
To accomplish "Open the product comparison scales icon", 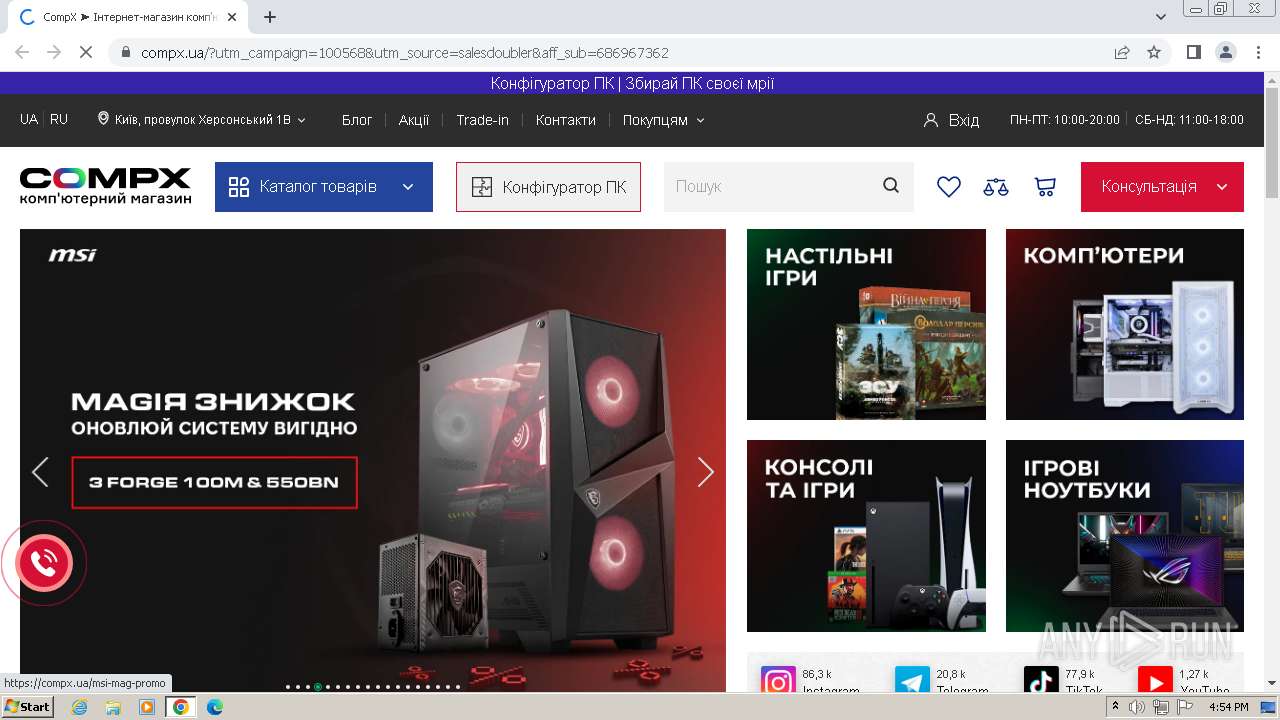I will [x=996, y=187].
